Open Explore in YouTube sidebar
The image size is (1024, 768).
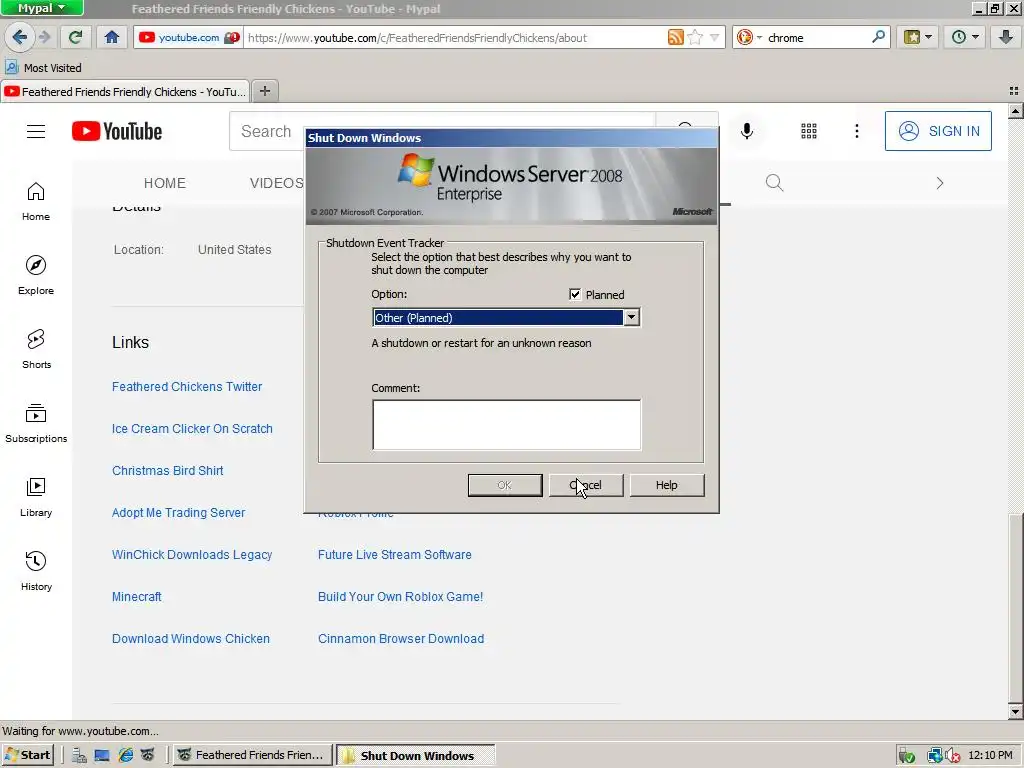pos(36,275)
